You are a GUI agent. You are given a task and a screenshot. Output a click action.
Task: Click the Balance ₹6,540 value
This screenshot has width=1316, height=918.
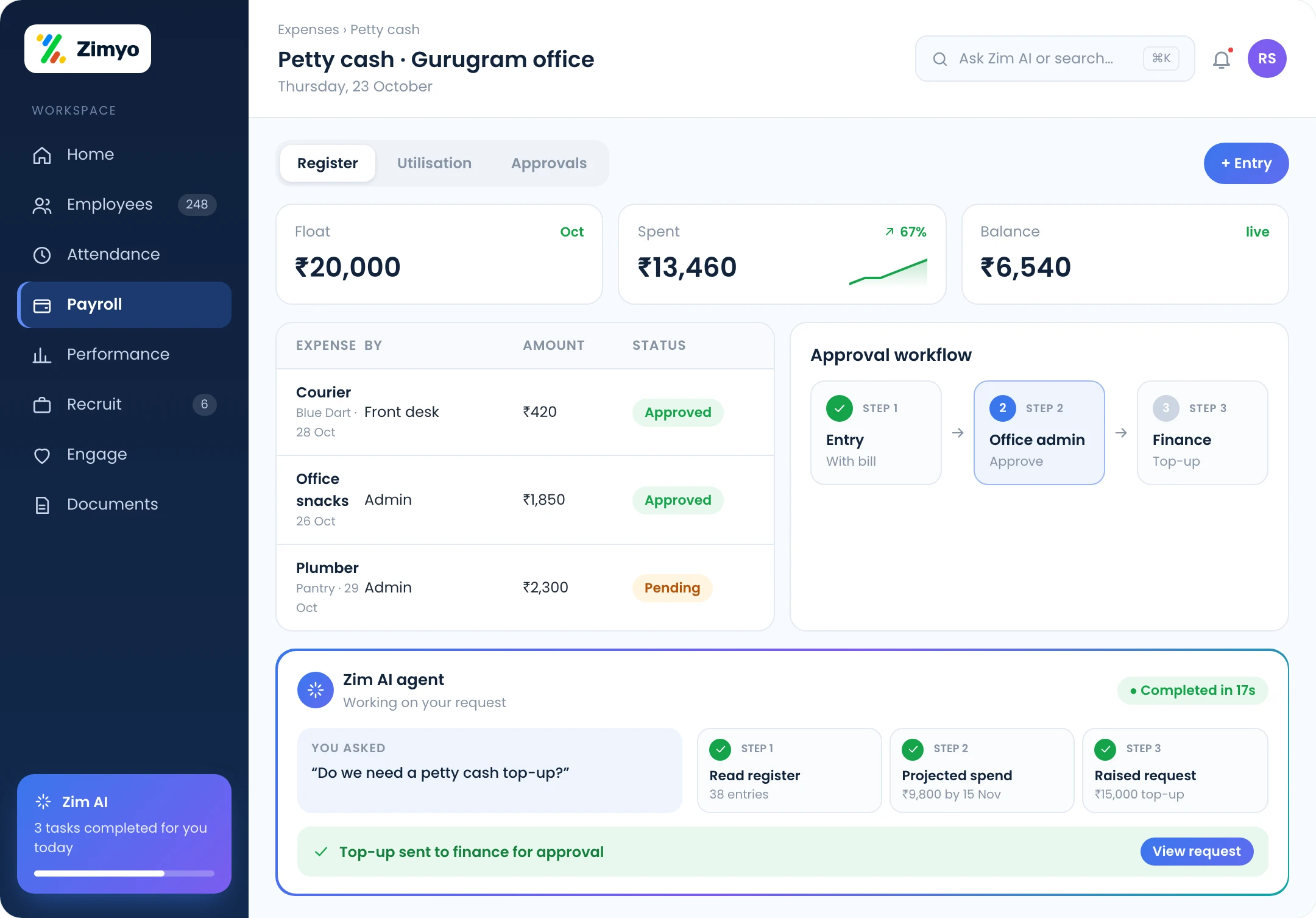click(x=1026, y=267)
